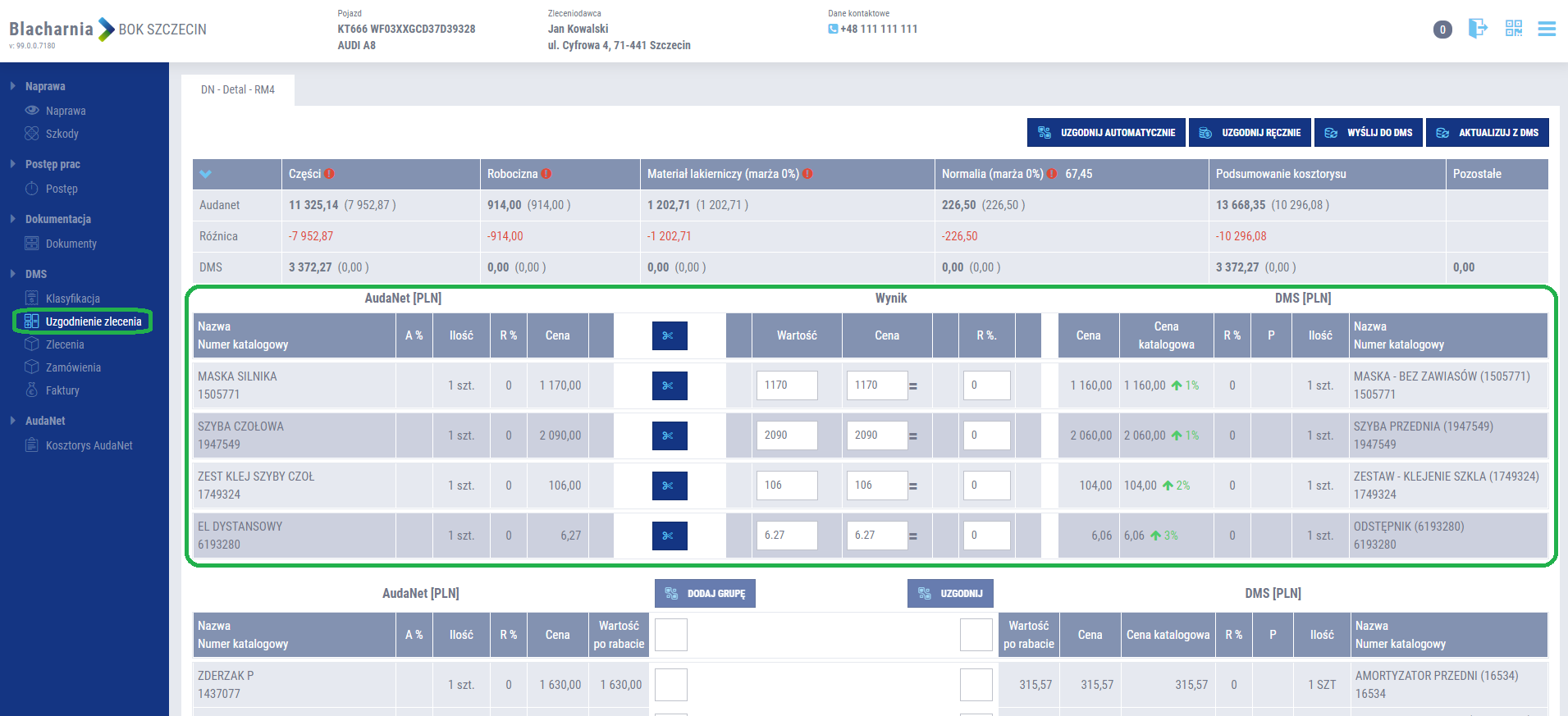This screenshot has height=716, width=1568.
Task: Click the WYŚLIJ DO DMS button
Action: point(1369,133)
